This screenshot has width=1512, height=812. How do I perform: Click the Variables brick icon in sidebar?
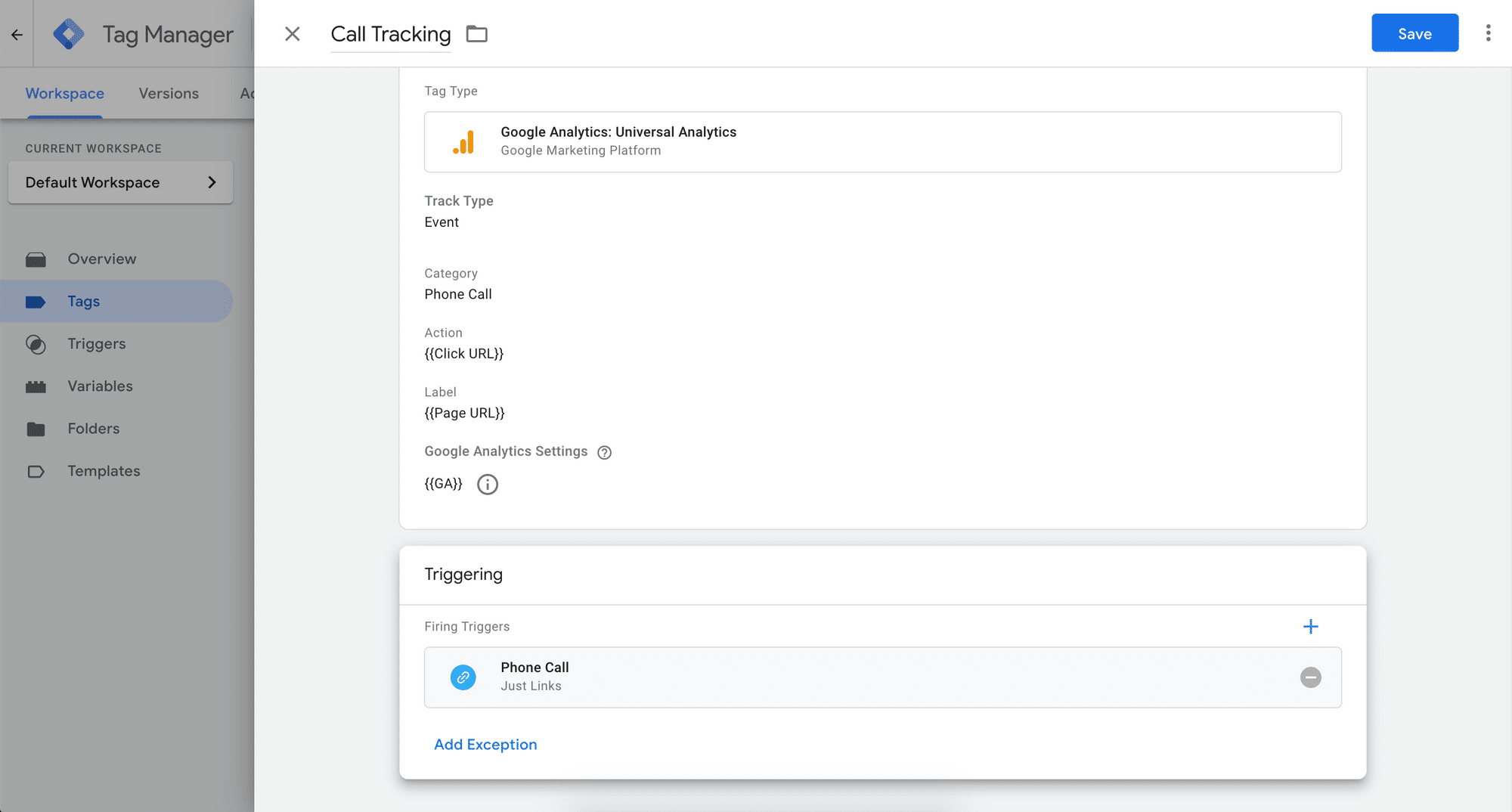[x=36, y=386]
